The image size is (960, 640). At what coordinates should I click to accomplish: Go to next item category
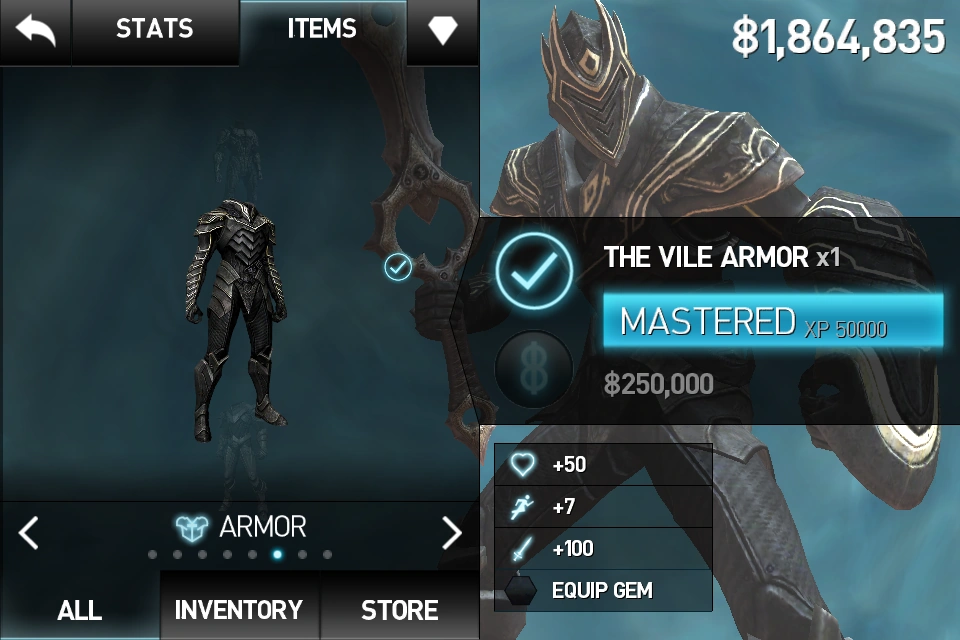(x=452, y=532)
